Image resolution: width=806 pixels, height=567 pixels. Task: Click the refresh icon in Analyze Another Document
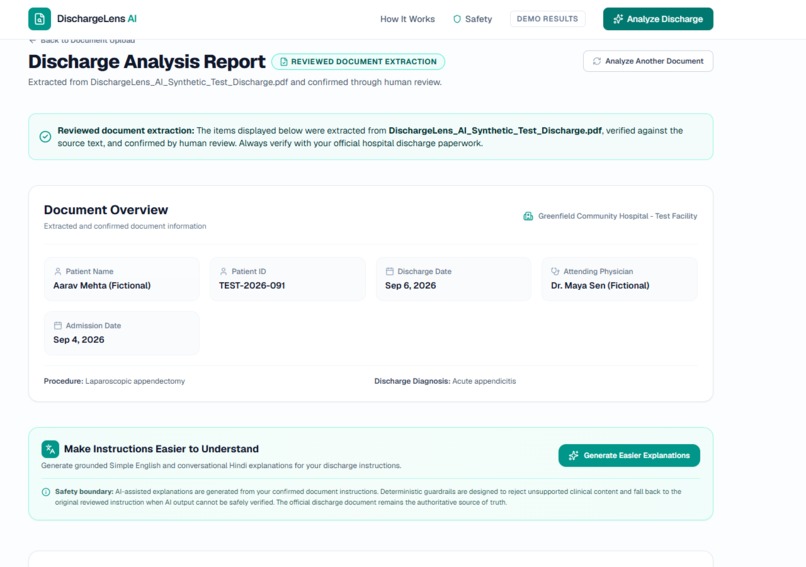point(596,61)
